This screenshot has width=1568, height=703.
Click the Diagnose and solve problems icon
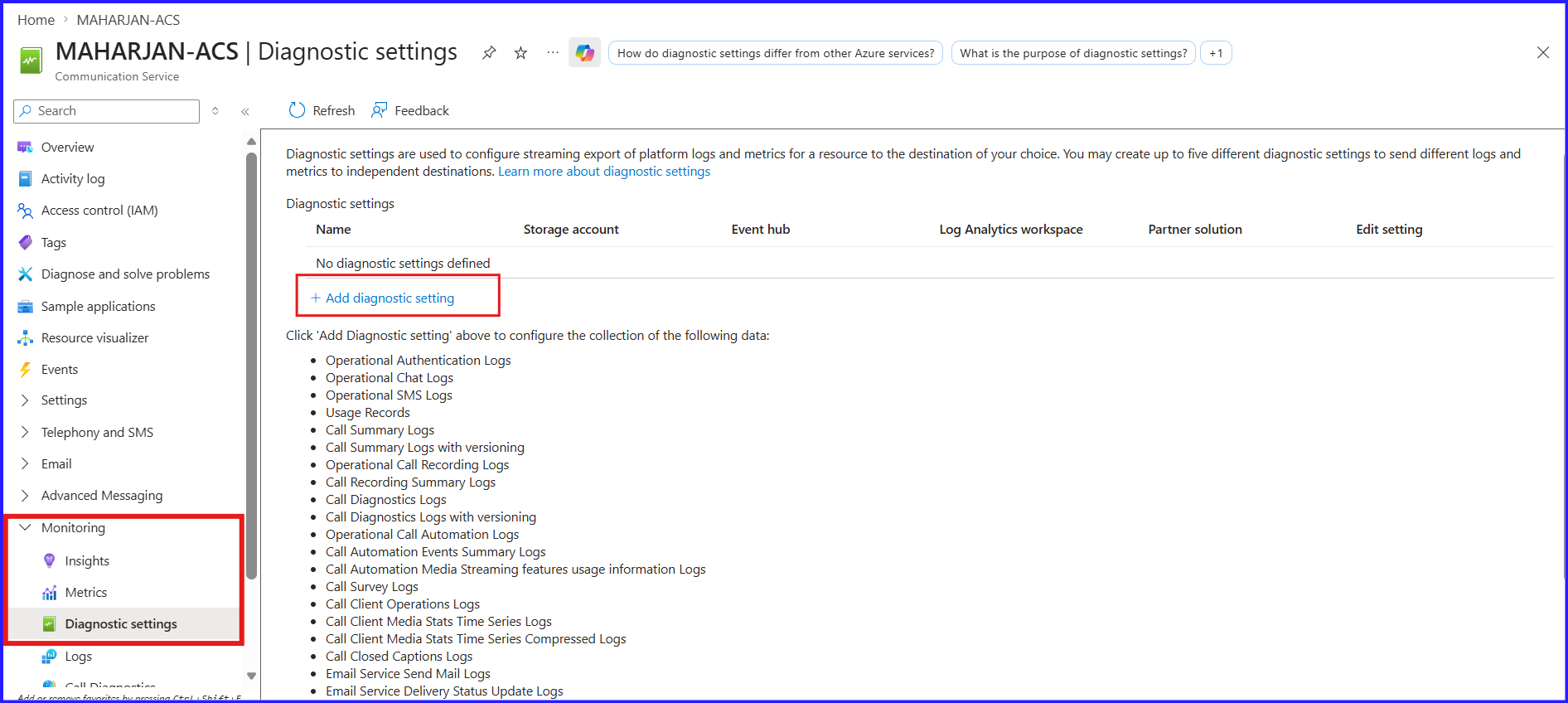pos(25,274)
